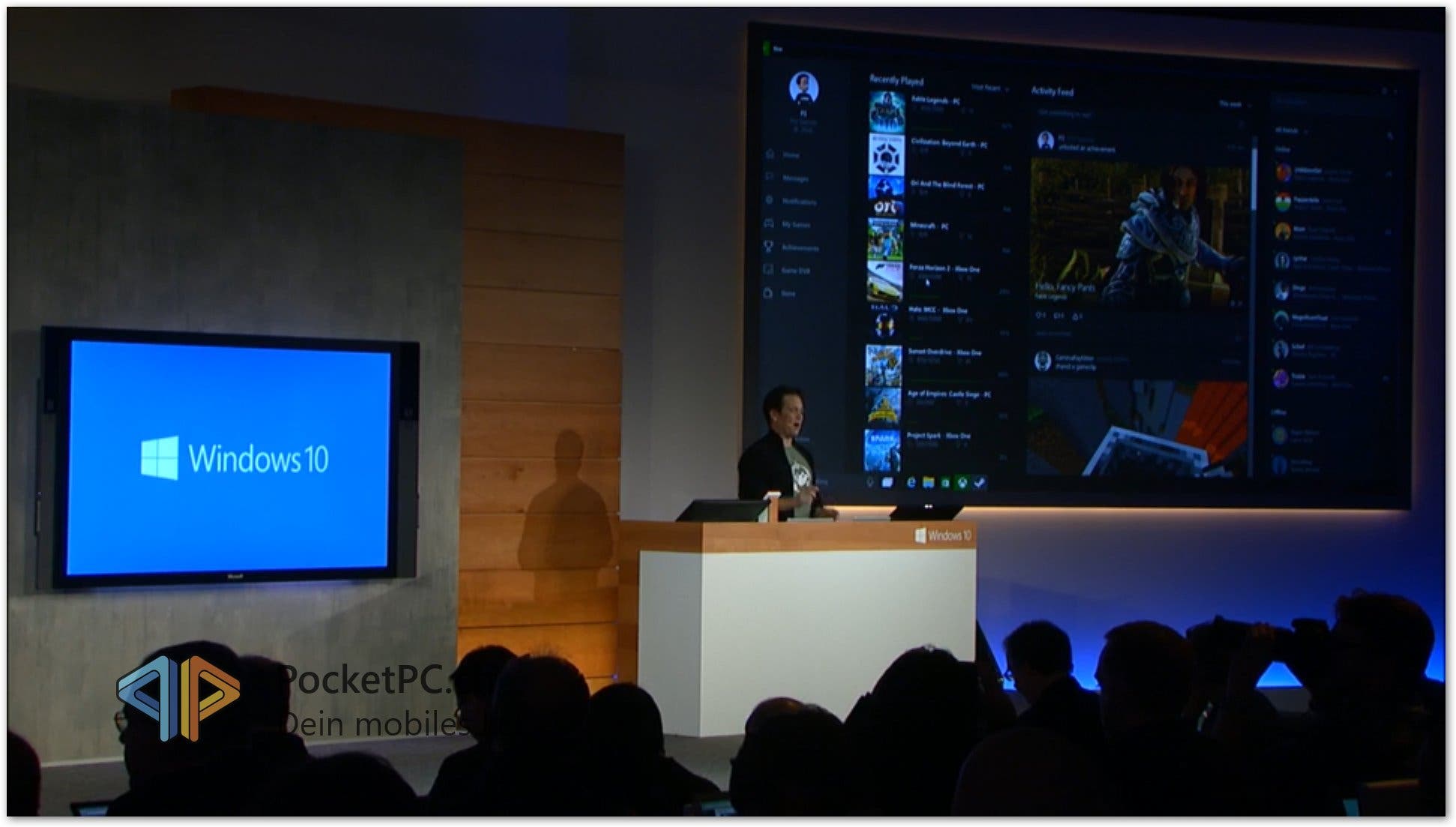This screenshot has width=1456, height=827.
Task: Click first offline friend avatar
Action: tap(1280, 435)
